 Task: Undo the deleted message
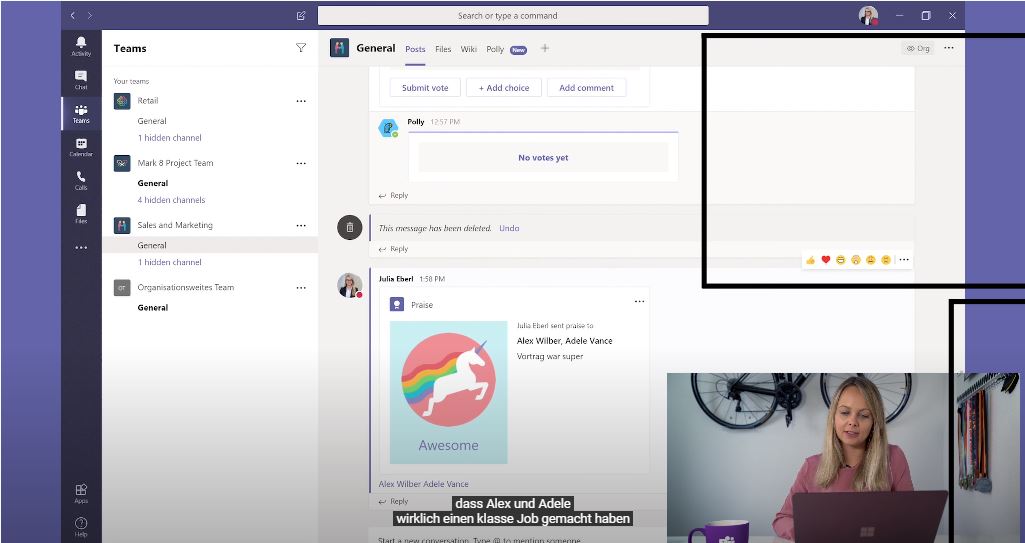pos(509,228)
